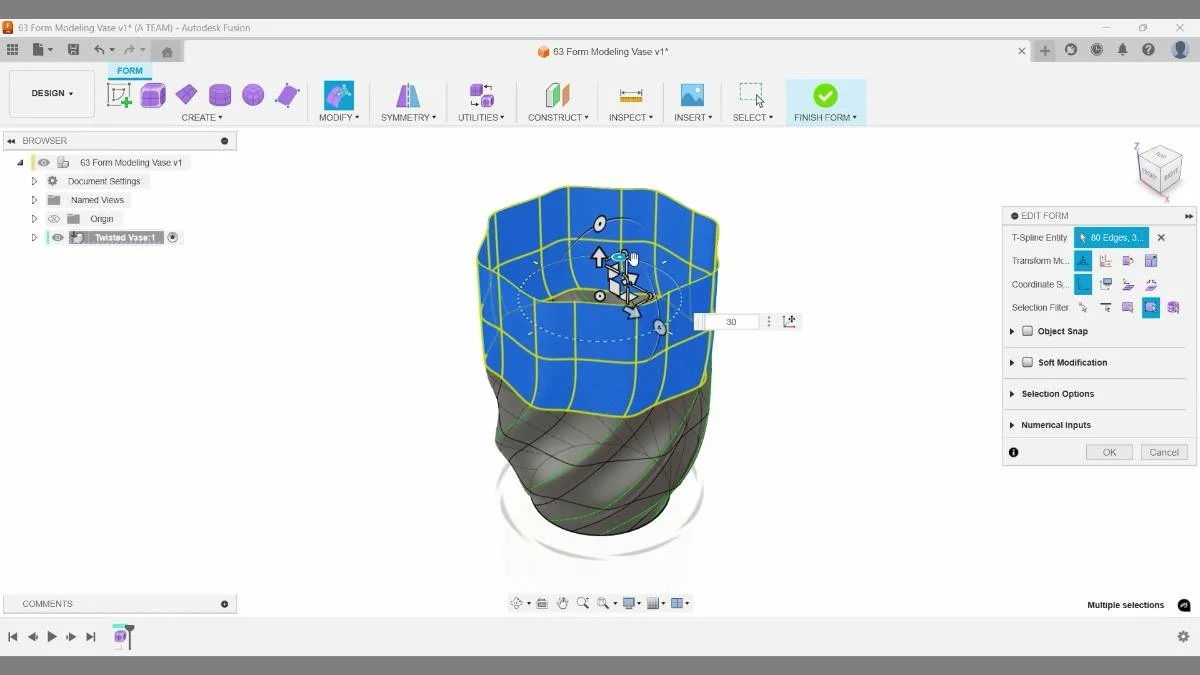1200x675 pixels.
Task: Expand Document Settings in the browser
Action: 34,181
